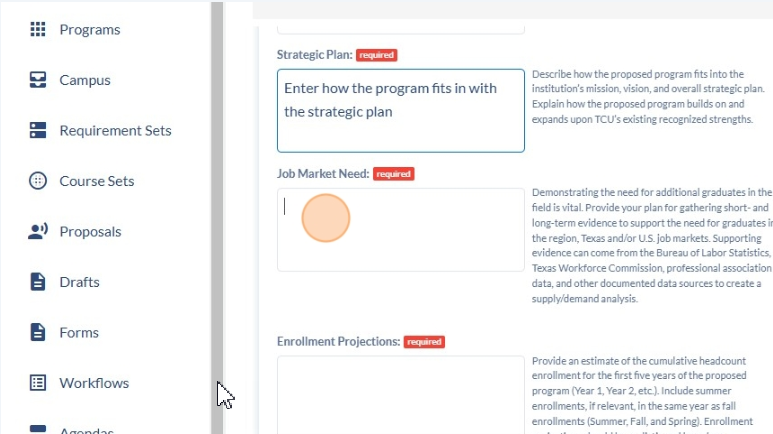Navigate to Proposals menu item
This screenshot has height=434, width=773.
coord(90,232)
